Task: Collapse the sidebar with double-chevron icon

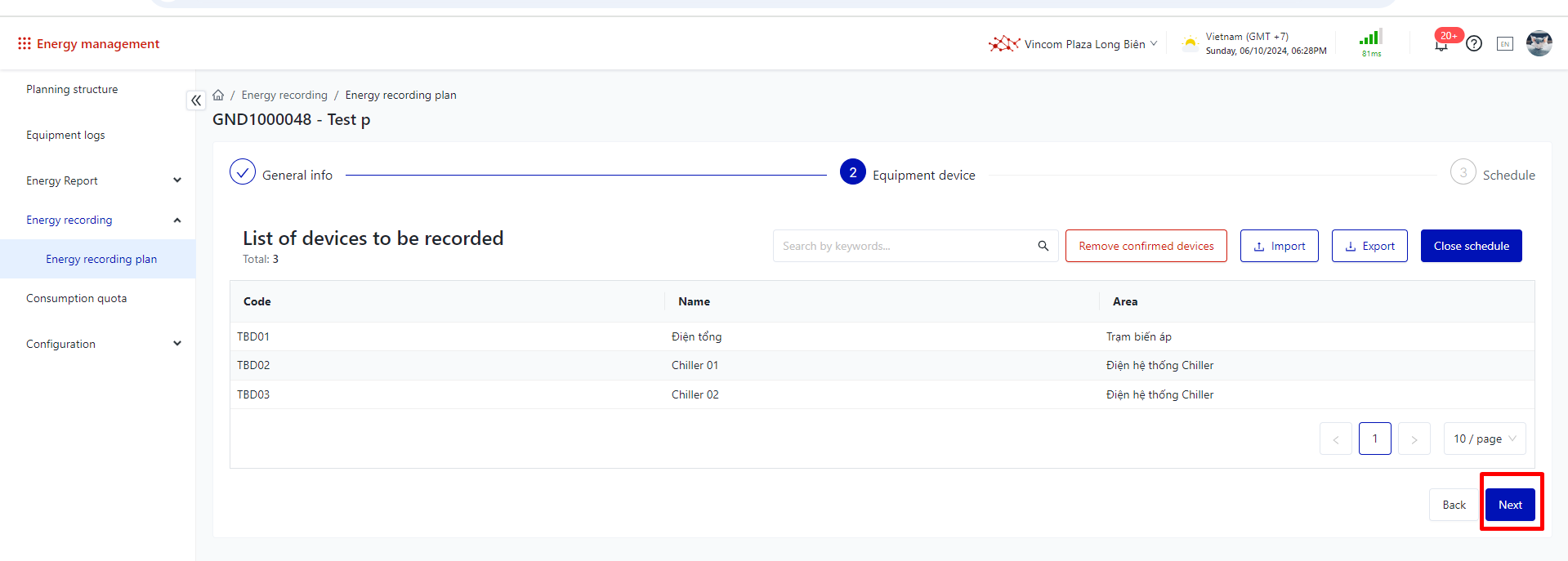Action: pos(196,100)
